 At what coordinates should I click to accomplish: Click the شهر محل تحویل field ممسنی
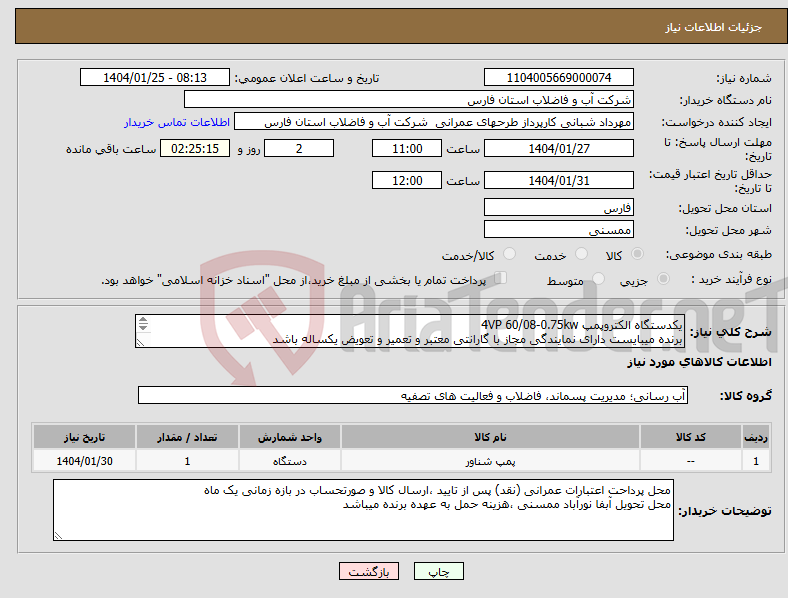pos(558,229)
